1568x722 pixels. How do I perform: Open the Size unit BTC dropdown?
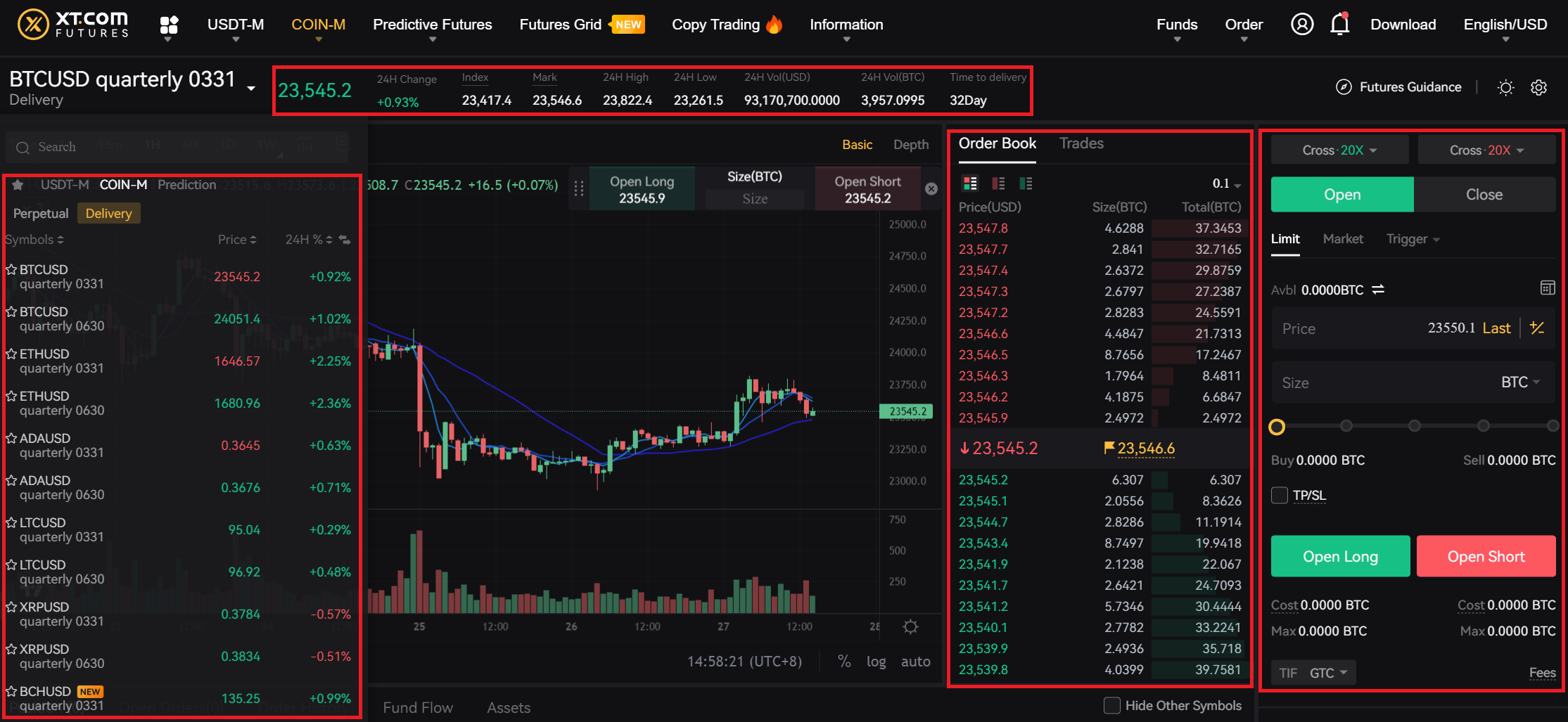(x=1520, y=382)
